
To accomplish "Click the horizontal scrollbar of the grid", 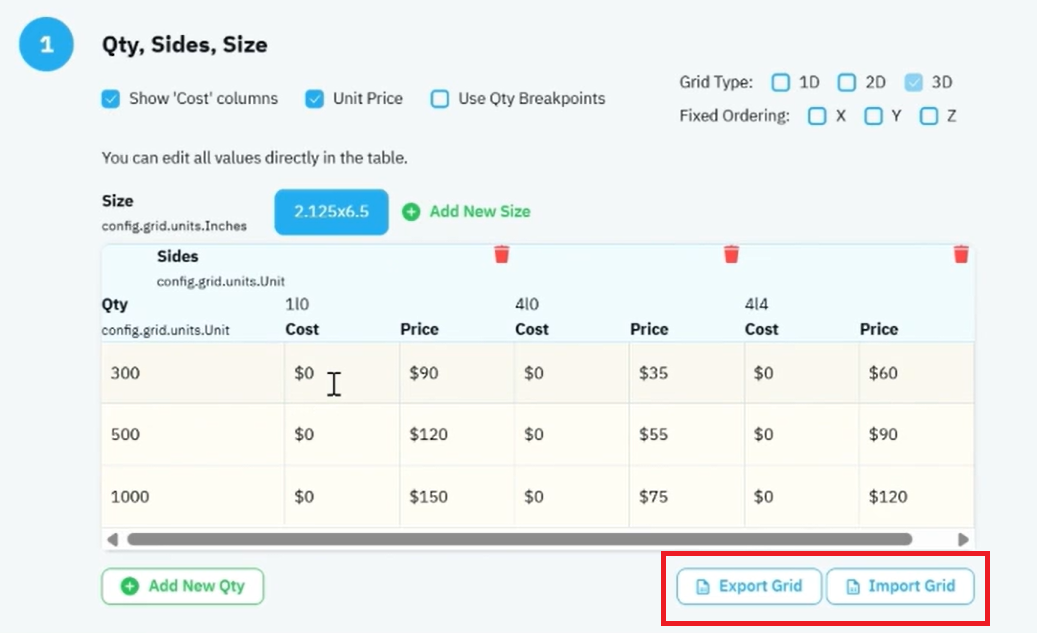I will pyautogui.click(x=520, y=540).
